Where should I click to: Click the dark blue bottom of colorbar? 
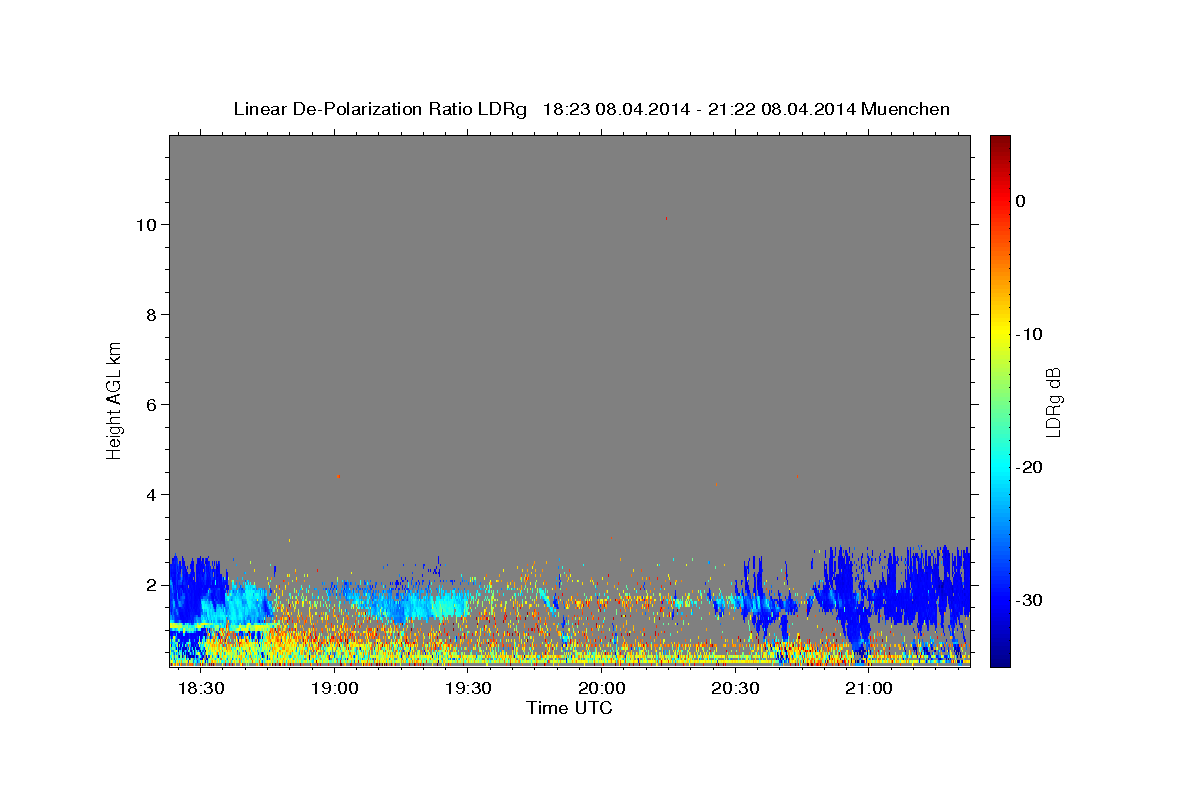pyautogui.click(x=1000, y=658)
